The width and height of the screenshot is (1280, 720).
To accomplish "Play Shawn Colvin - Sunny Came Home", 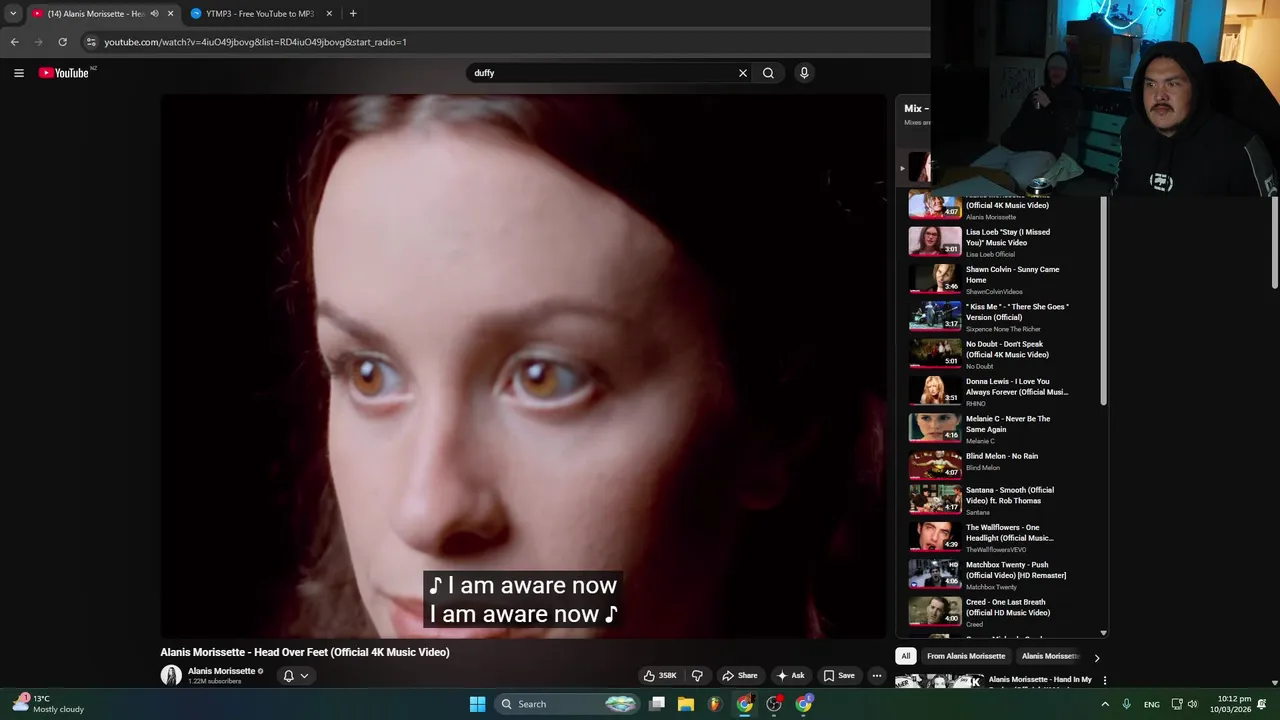I will [x=1003, y=279].
